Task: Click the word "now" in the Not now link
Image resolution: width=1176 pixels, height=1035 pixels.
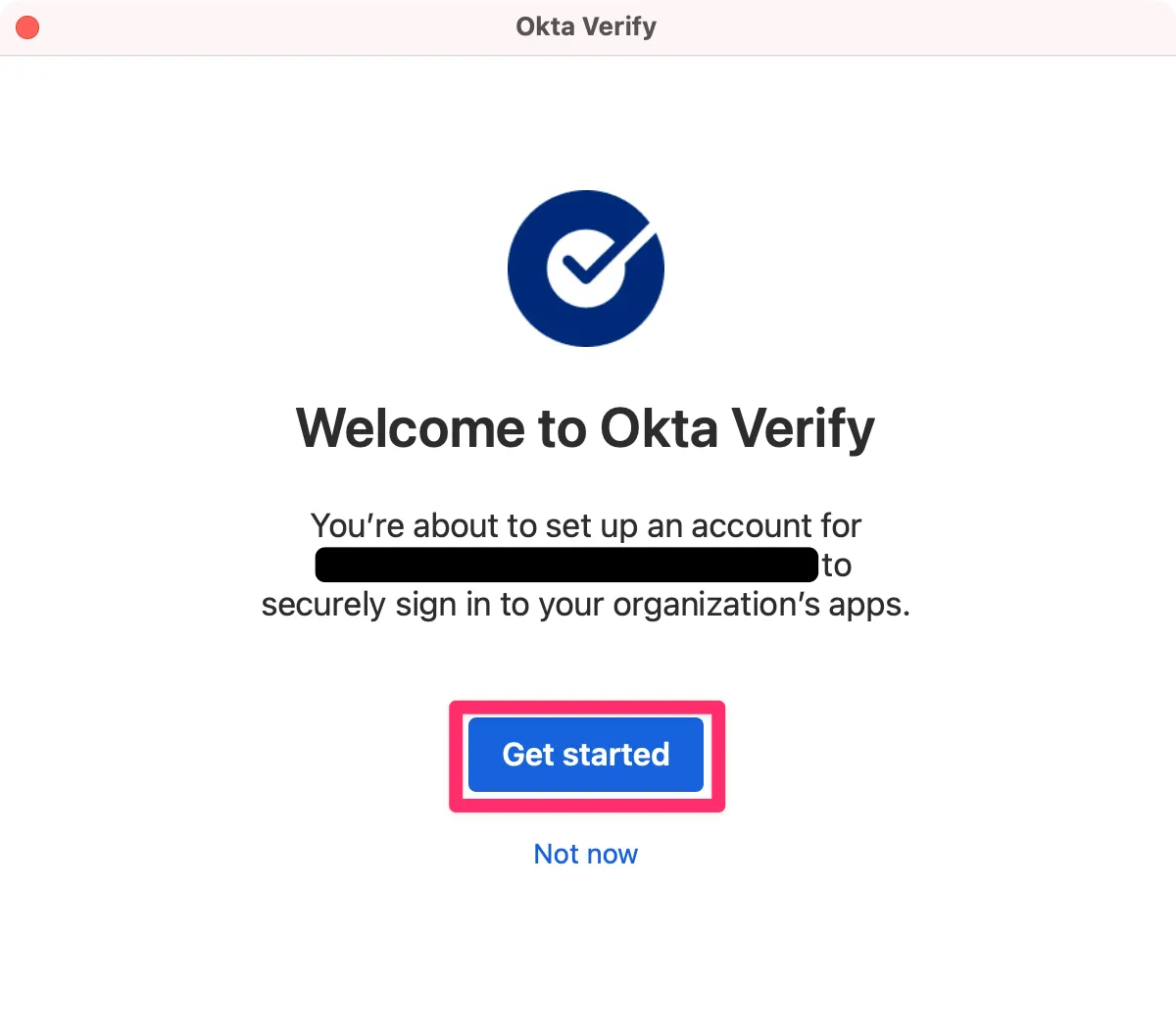Action: pyautogui.click(x=612, y=854)
